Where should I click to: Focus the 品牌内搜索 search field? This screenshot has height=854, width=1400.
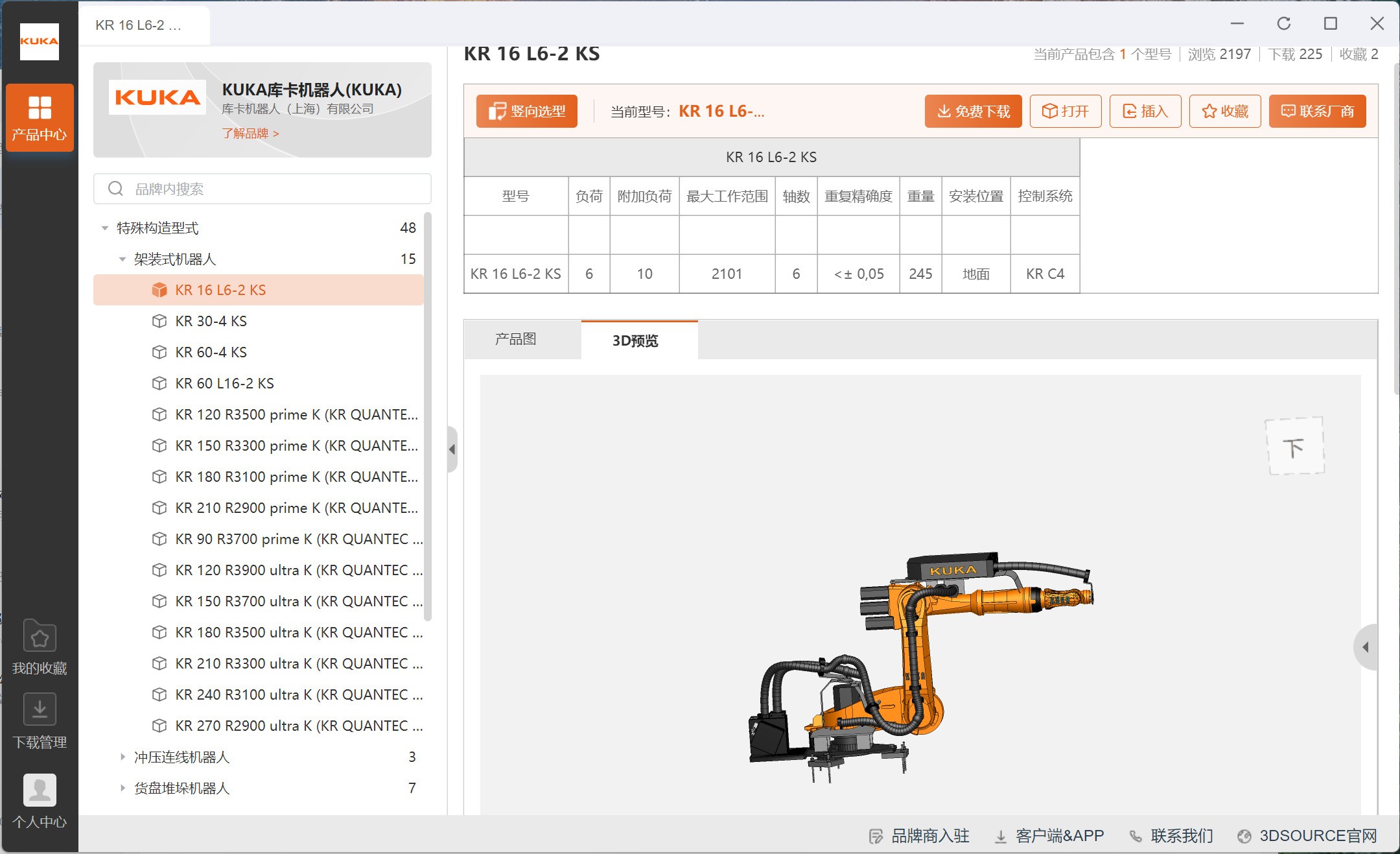pyautogui.click(x=262, y=189)
